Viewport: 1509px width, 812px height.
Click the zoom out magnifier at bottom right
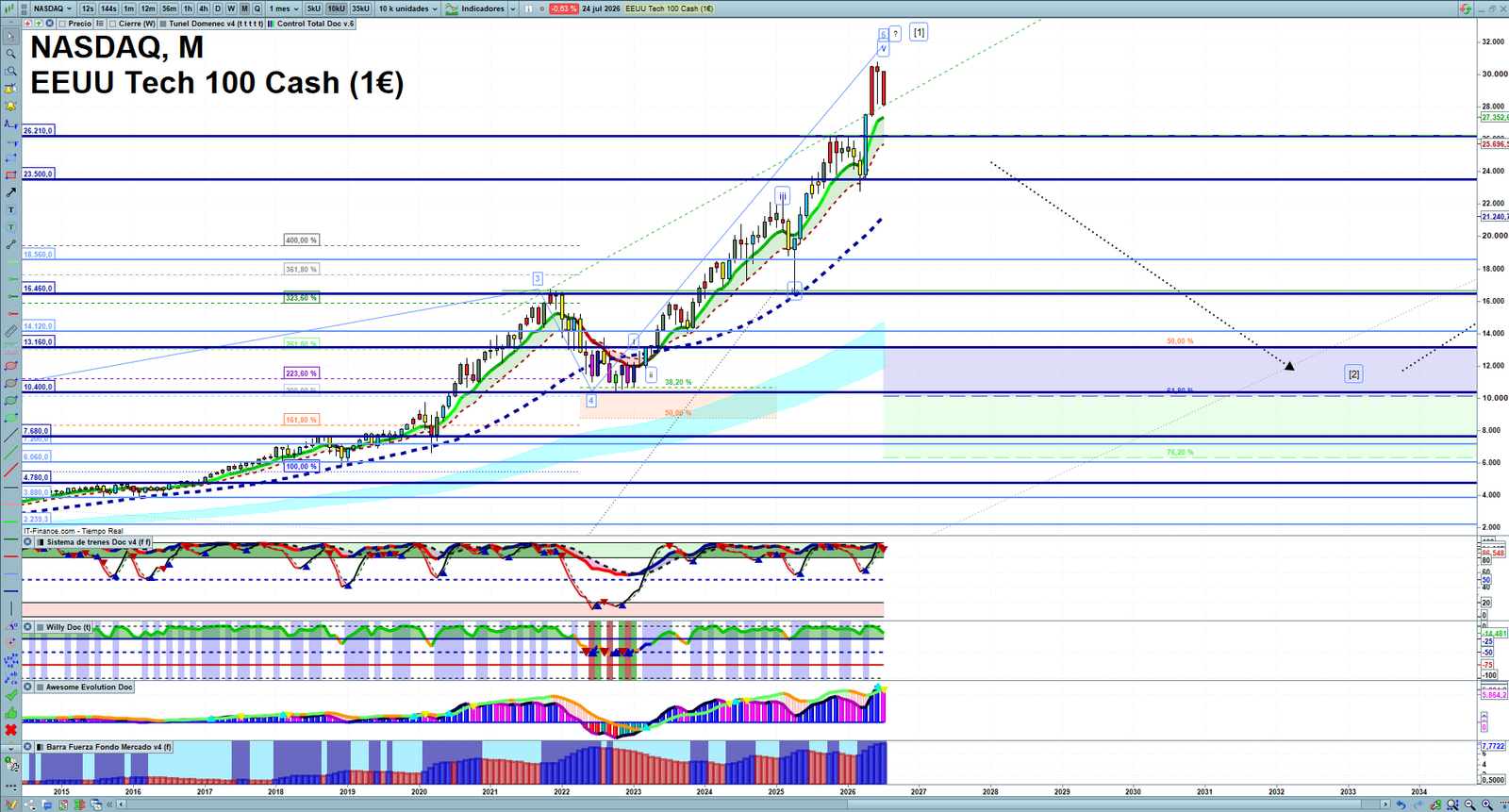(x=1469, y=804)
